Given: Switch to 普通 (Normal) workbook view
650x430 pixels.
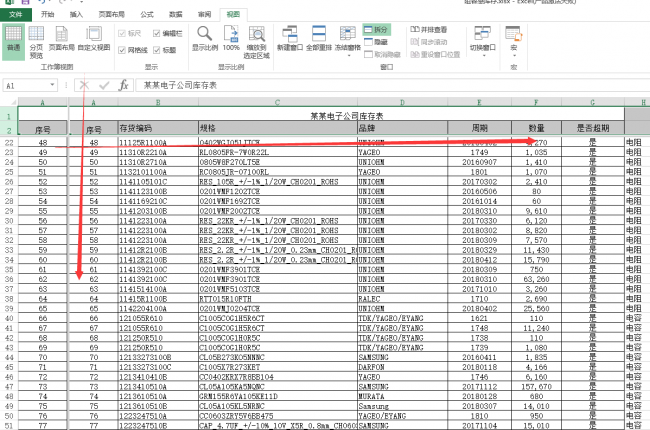Looking at the screenshot, I should pyautogui.click(x=13, y=41).
